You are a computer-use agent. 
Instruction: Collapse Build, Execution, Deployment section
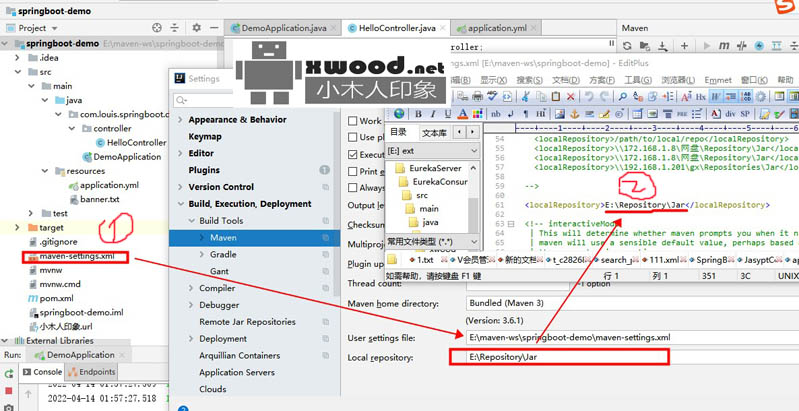click(x=180, y=204)
